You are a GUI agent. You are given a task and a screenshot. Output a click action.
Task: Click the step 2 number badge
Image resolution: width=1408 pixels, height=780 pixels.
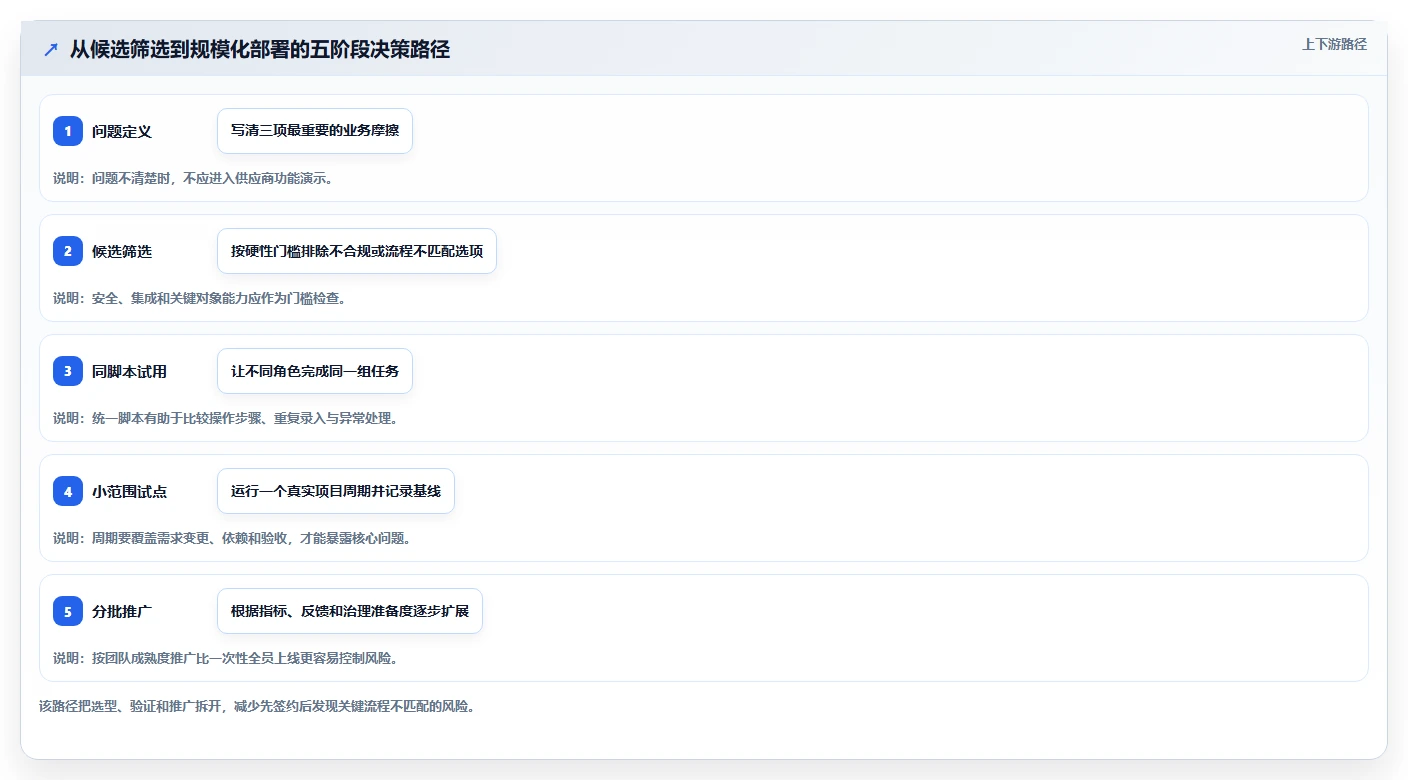[x=68, y=251]
